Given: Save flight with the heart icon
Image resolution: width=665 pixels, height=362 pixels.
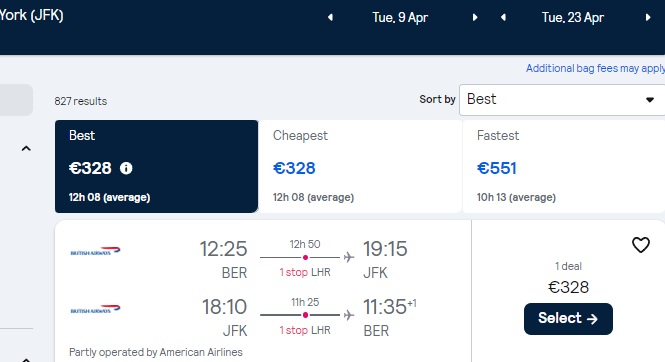Looking at the screenshot, I should click(640, 245).
